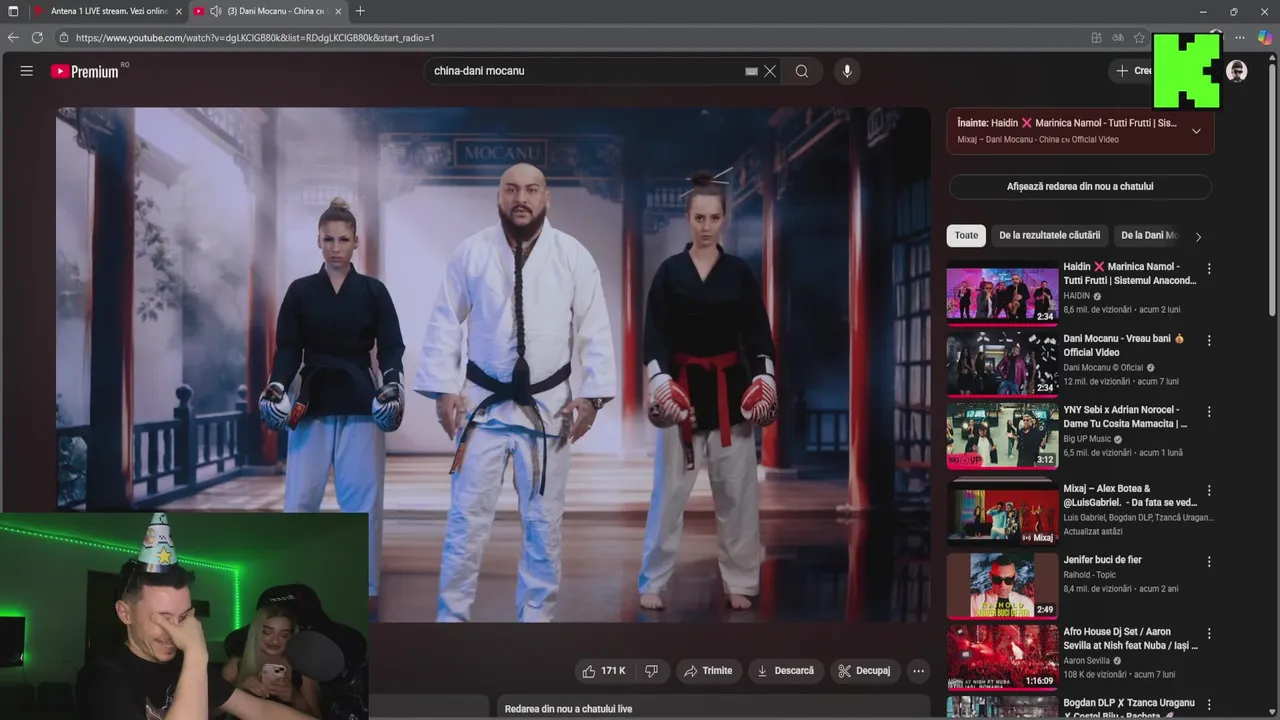Clear the search box text
Image resolution: width=1280 pixels, height=720 pixels.
770,71
